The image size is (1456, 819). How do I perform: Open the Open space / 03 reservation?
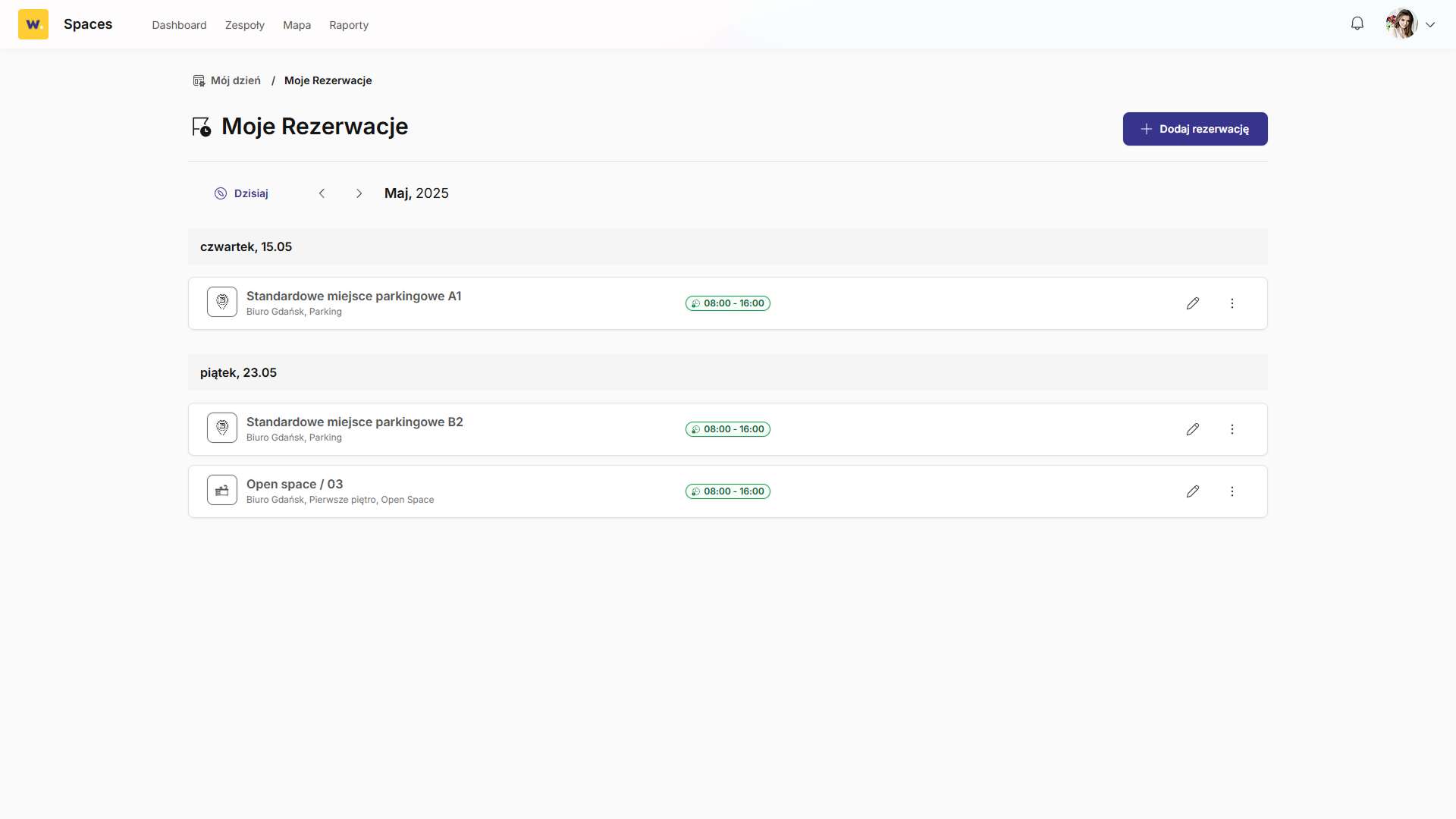[x=294, y=484]
